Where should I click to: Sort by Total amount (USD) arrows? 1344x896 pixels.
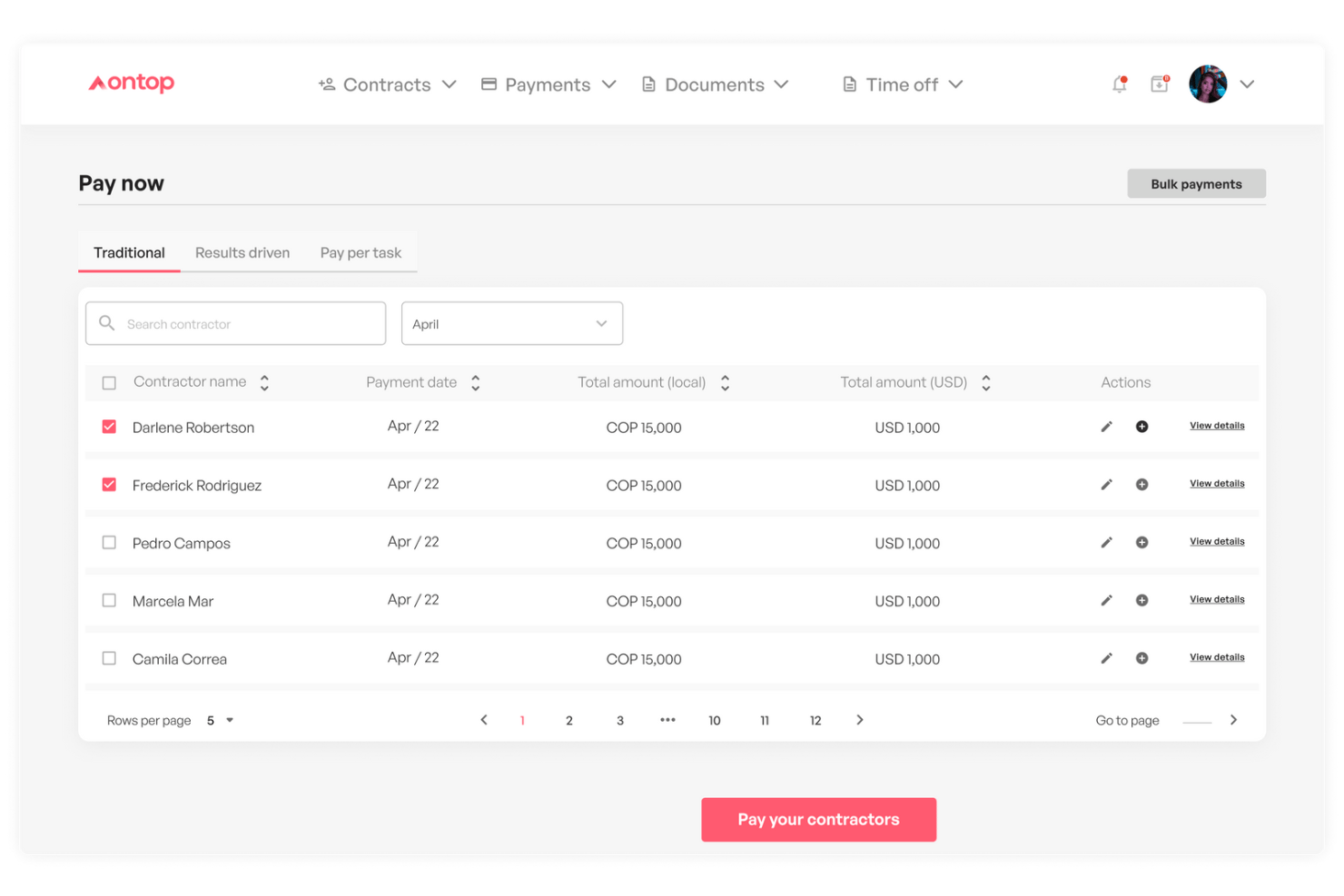[986, 383]
